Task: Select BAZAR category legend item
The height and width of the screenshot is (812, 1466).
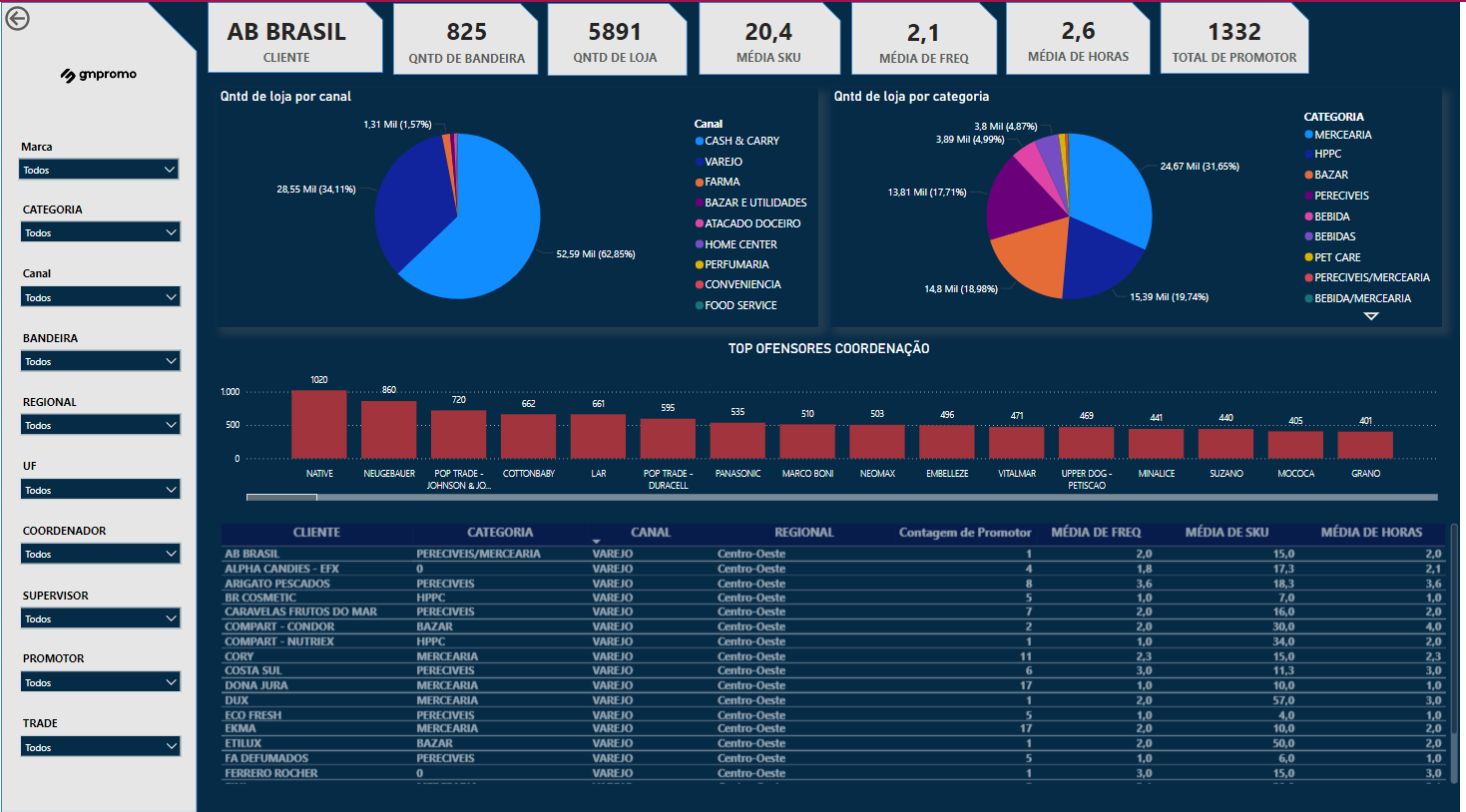Action: point(1325,175)
